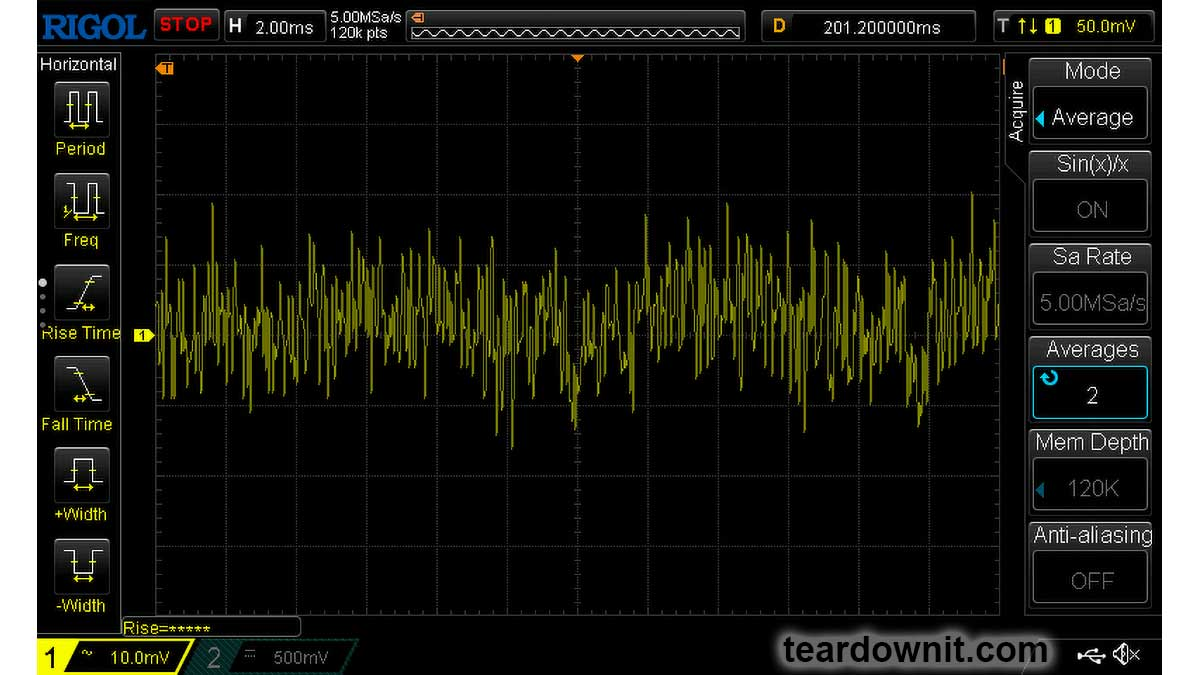Click the 5.00MSa/s sample rate readout
The height and width of the screenshot is (675, 1200).
[x=365, y=18]
